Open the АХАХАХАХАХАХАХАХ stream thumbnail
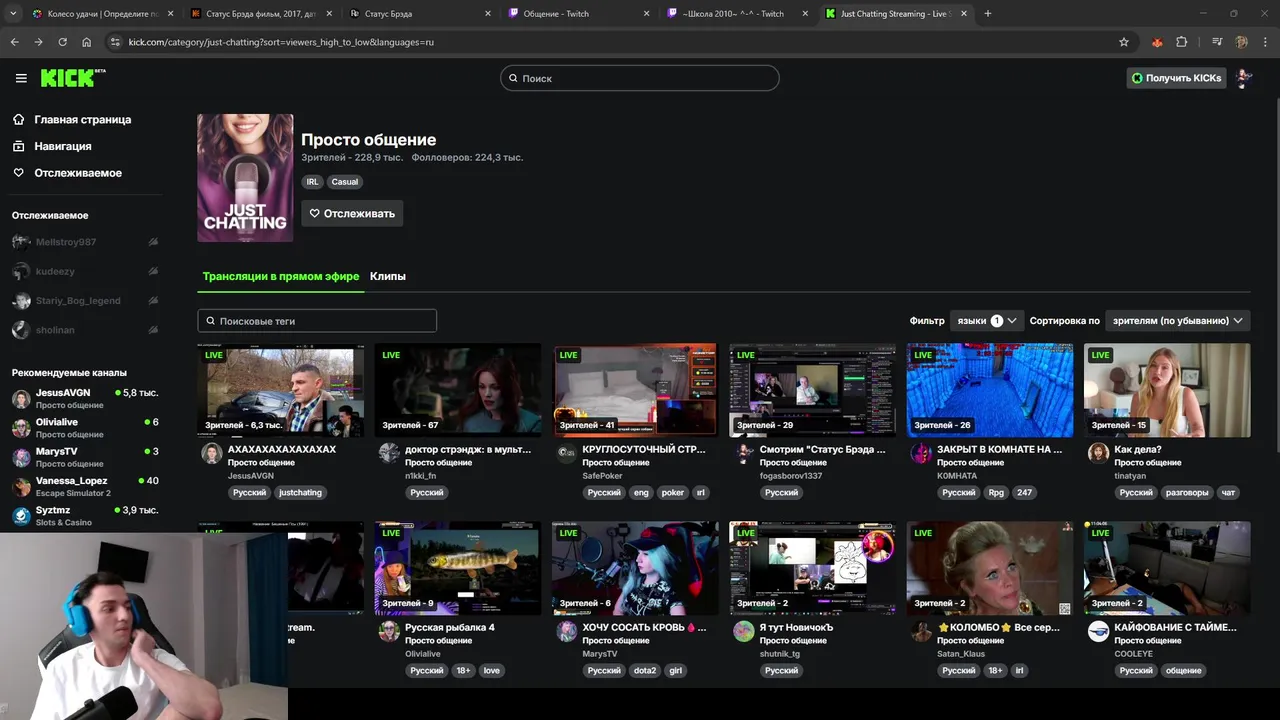 point(281,390)
